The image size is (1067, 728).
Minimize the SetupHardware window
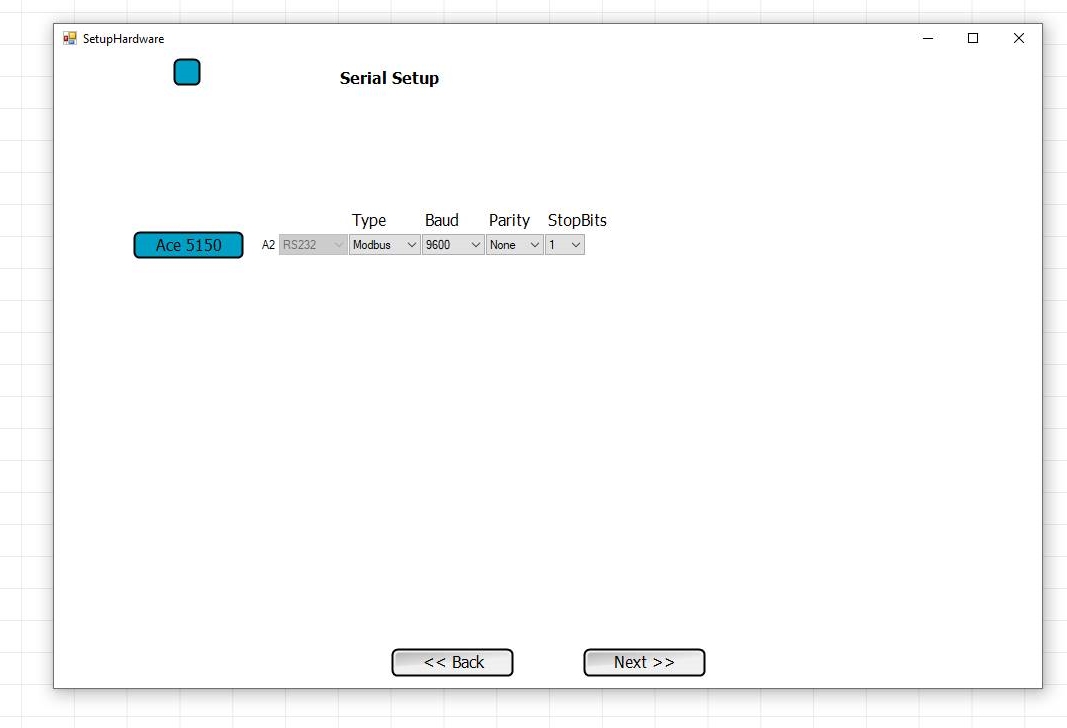click(x=928, y=39)
